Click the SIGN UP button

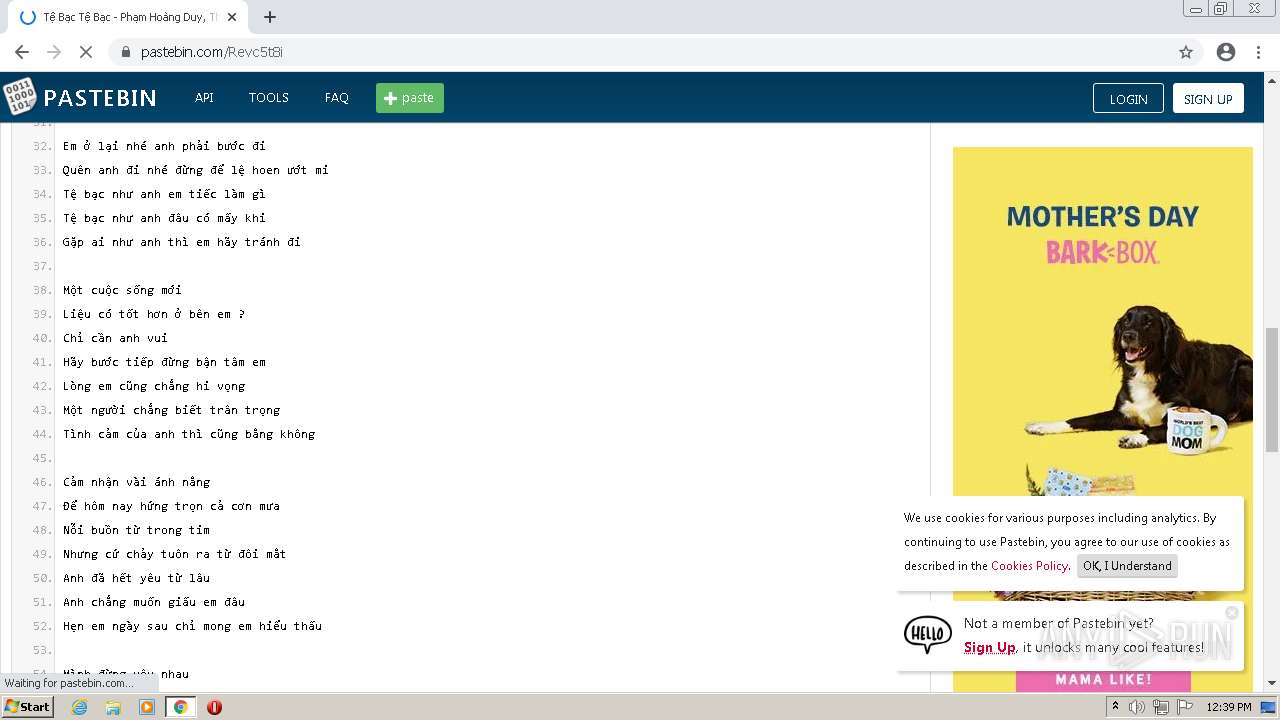(1208, 98)
